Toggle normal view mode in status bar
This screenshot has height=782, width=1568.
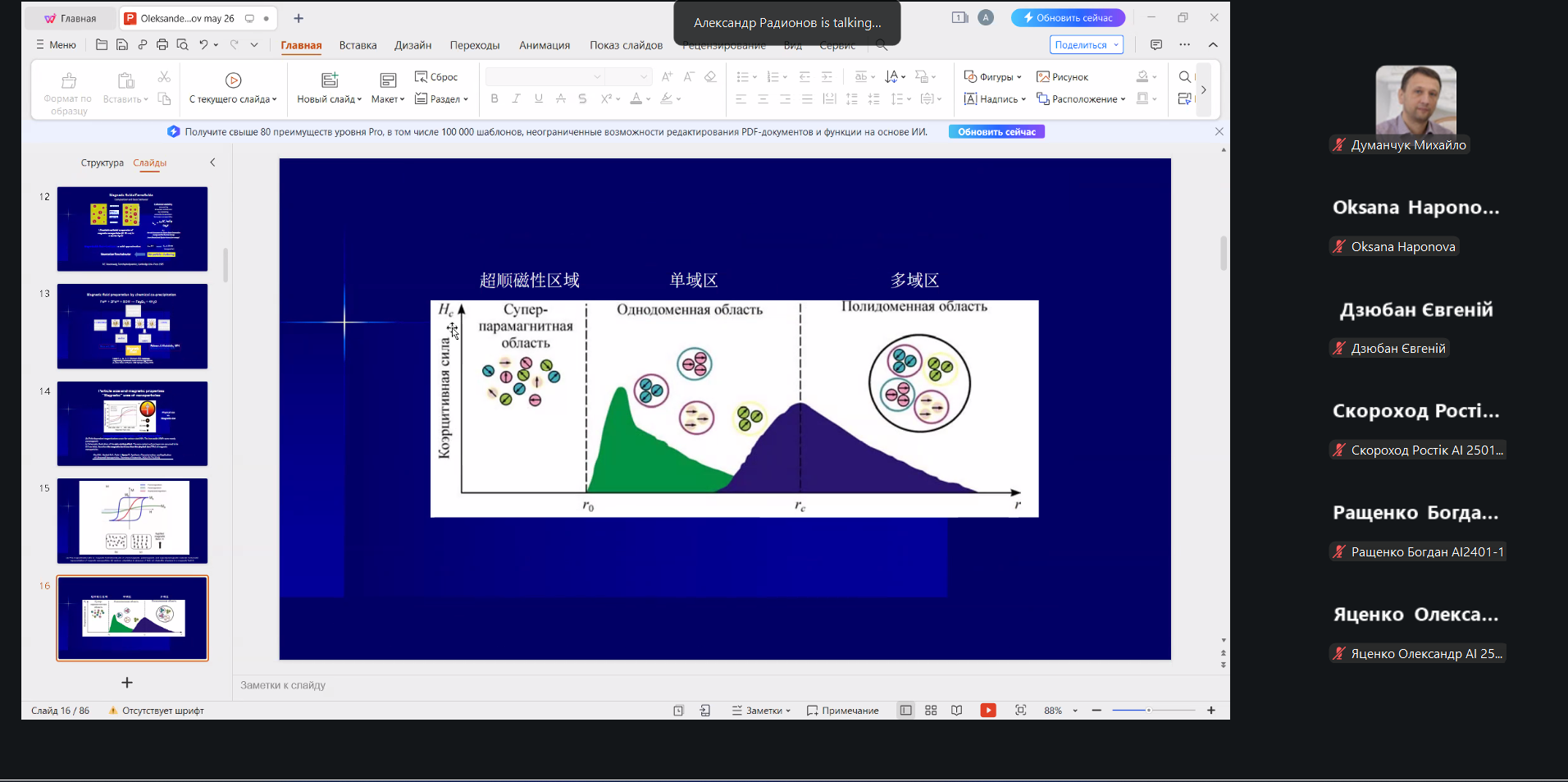[x=905, y=711]
